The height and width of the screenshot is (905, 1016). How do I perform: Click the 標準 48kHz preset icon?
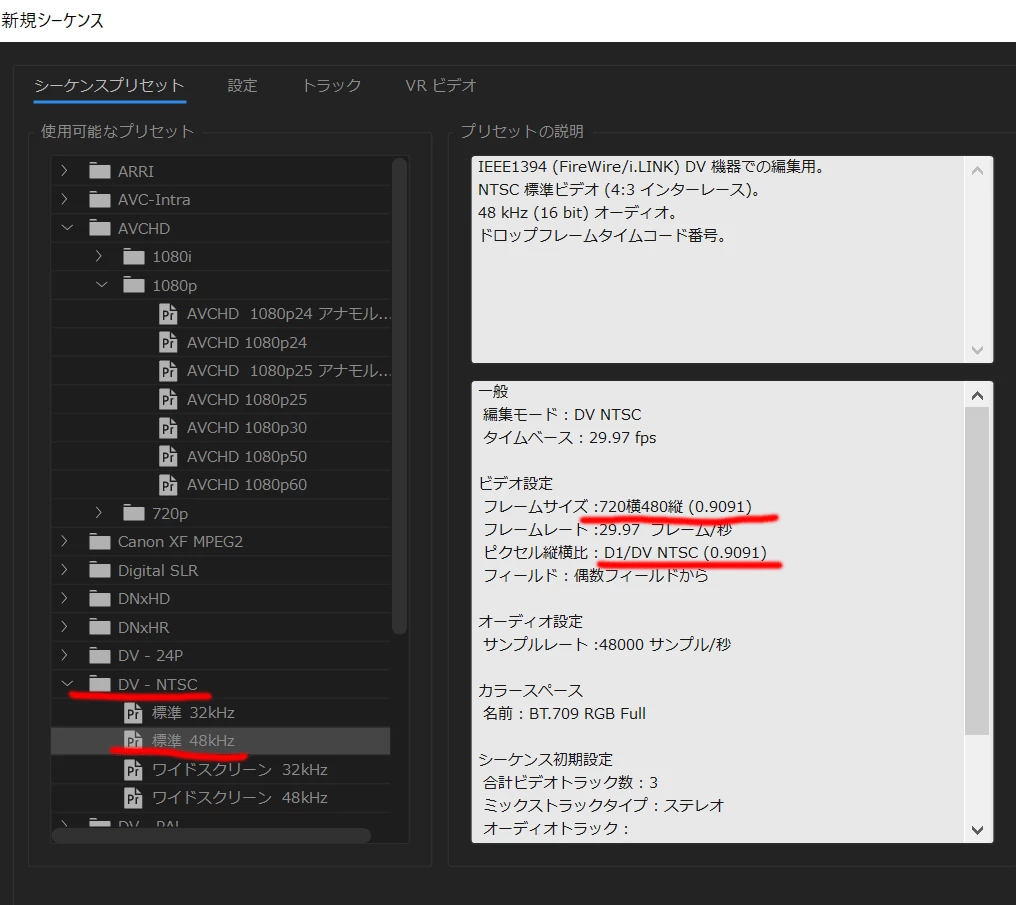point(133,740)
